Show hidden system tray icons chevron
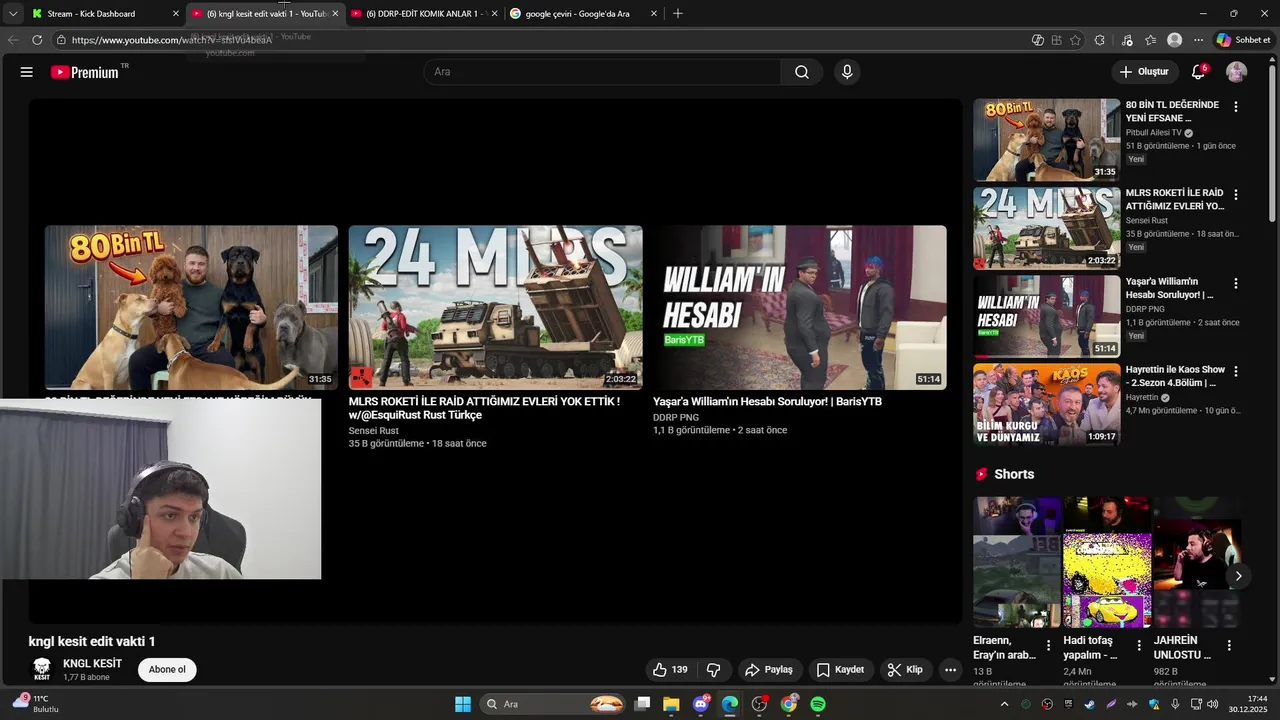This screenshot has width=1280, height=720. pos(1004,704)
